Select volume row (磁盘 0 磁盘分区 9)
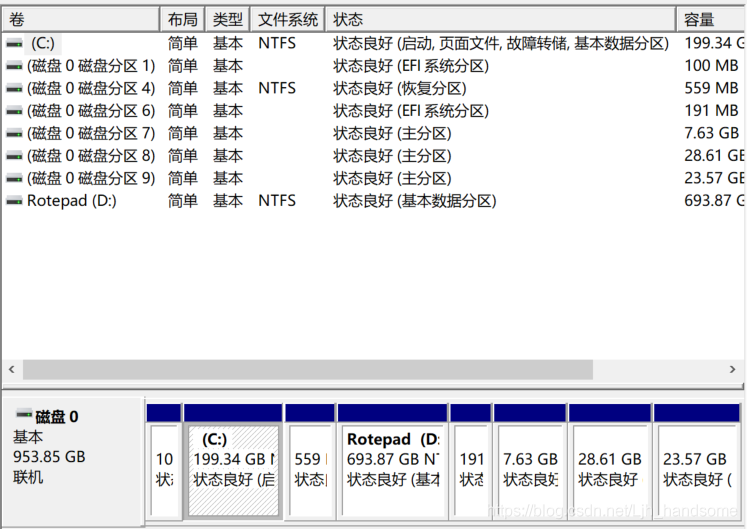Screen dimensions: 747x529 pos(91,179)
